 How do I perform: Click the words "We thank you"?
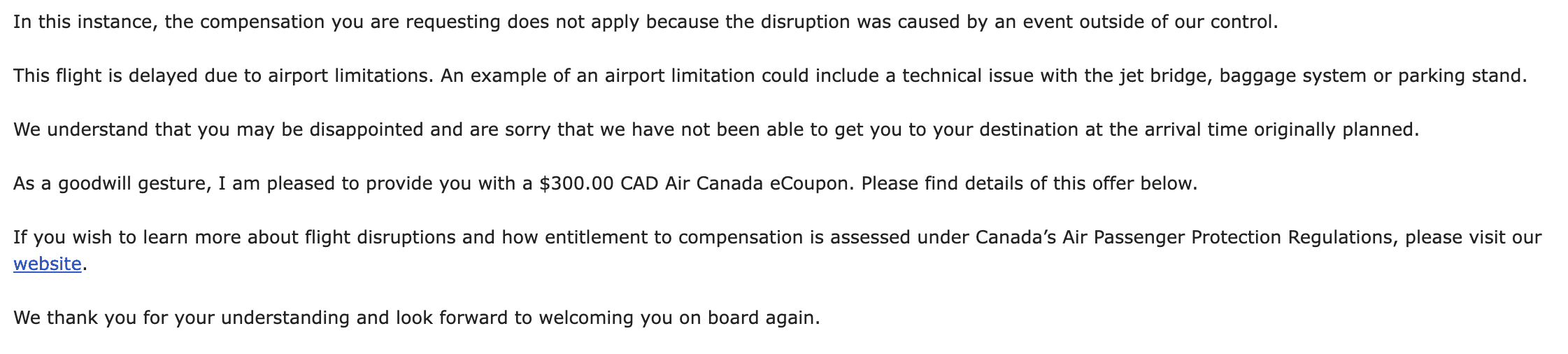tap(75, 318)
